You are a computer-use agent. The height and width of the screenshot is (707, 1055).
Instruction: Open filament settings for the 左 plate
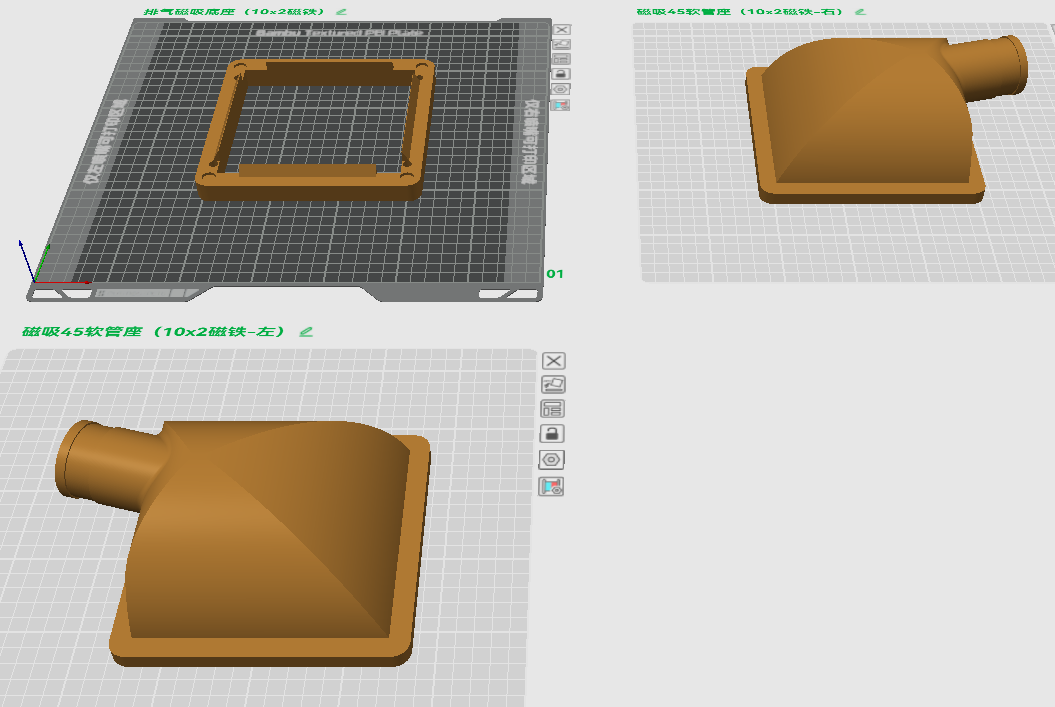pyautogui.click(x=551, y=486)
